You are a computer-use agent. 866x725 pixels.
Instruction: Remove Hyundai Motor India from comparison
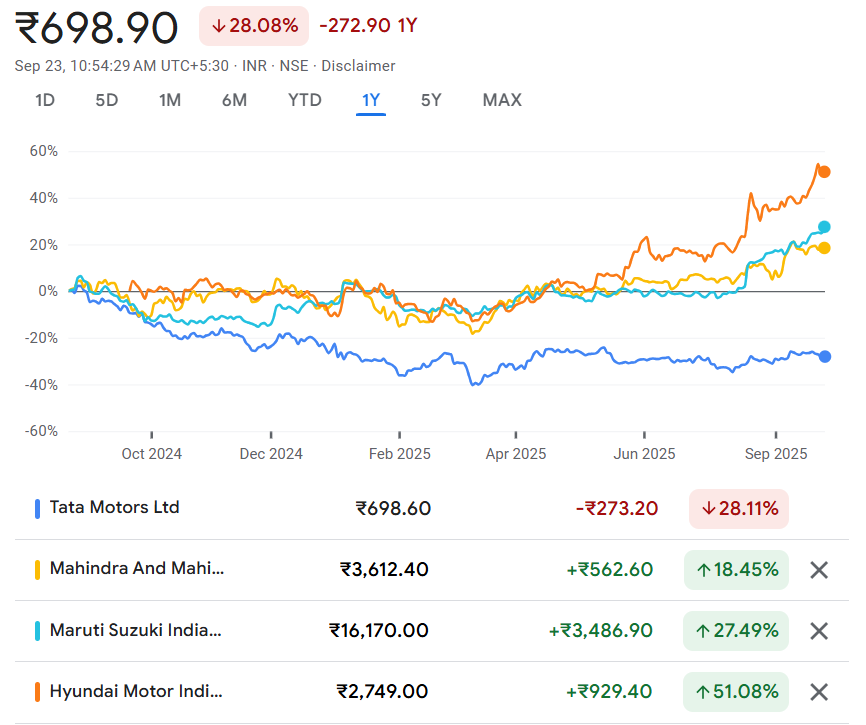pos(818,692)
